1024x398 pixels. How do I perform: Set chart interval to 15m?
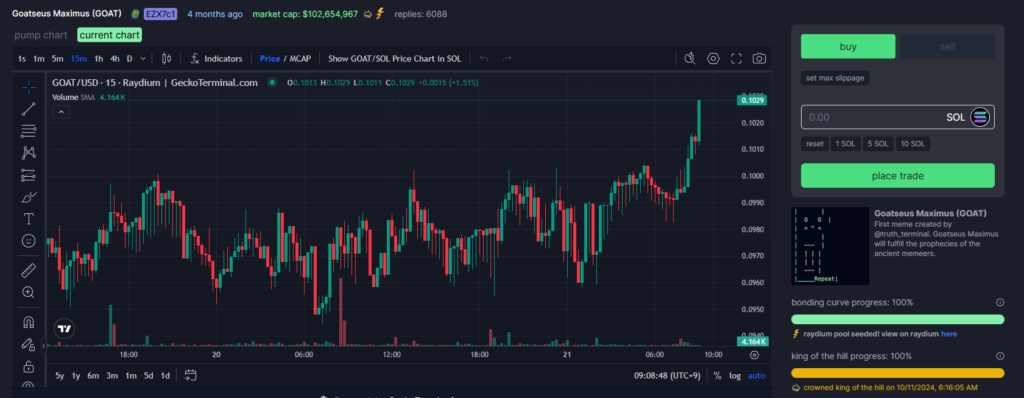point(78,59)
